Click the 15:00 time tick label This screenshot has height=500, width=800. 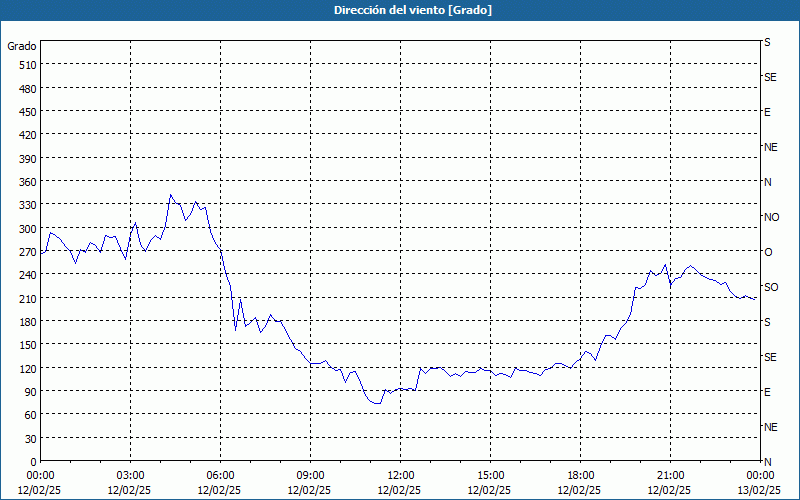[x=490, y=476]
